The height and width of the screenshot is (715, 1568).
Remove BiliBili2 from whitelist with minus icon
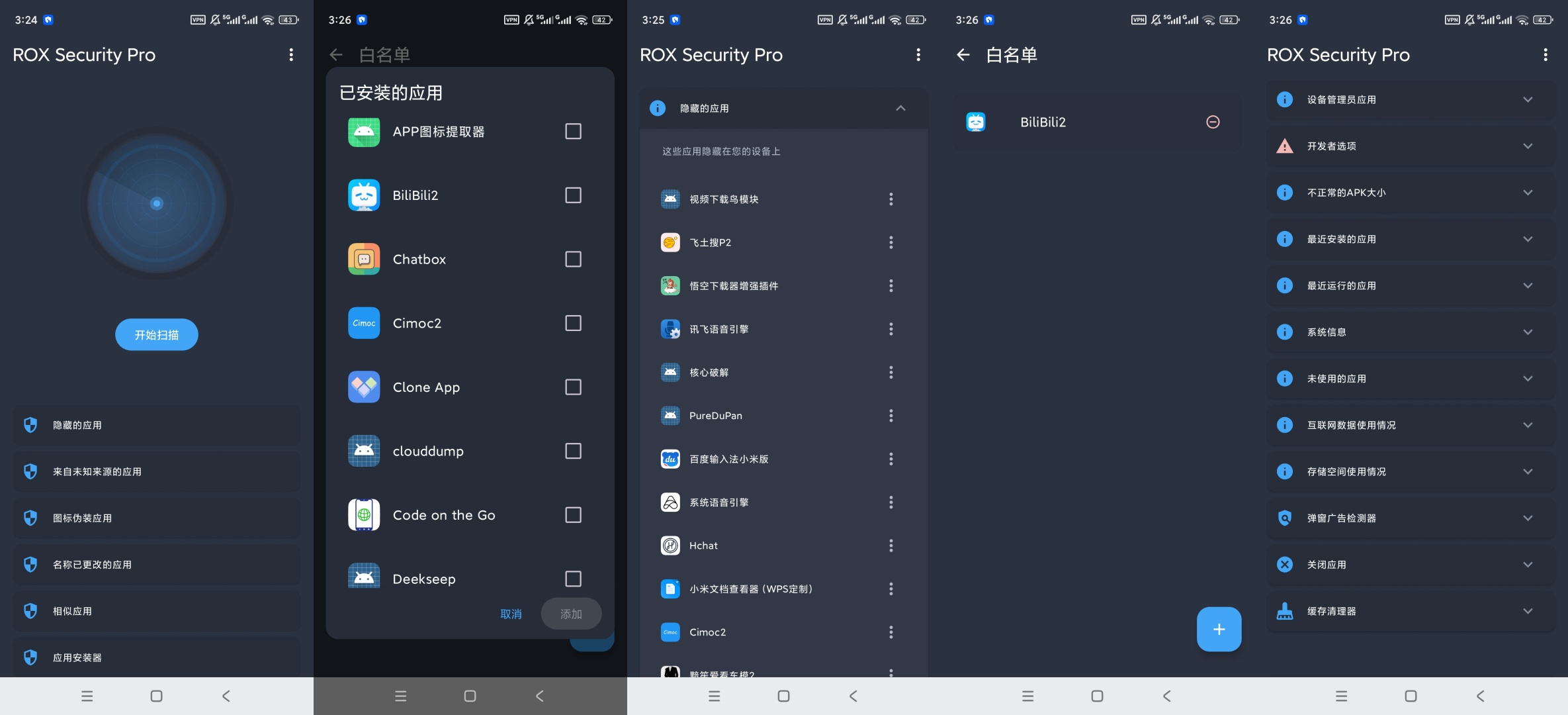tap(1213, 122)
